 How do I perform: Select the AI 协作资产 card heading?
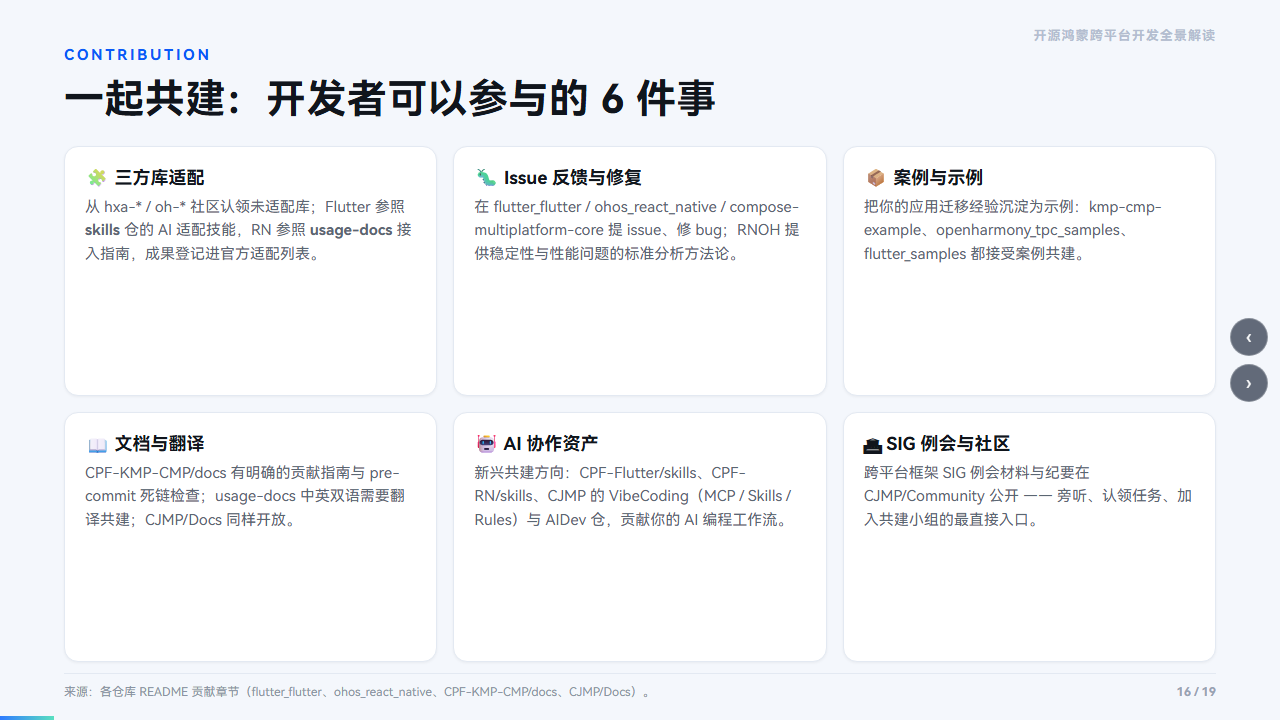point(551,444)
